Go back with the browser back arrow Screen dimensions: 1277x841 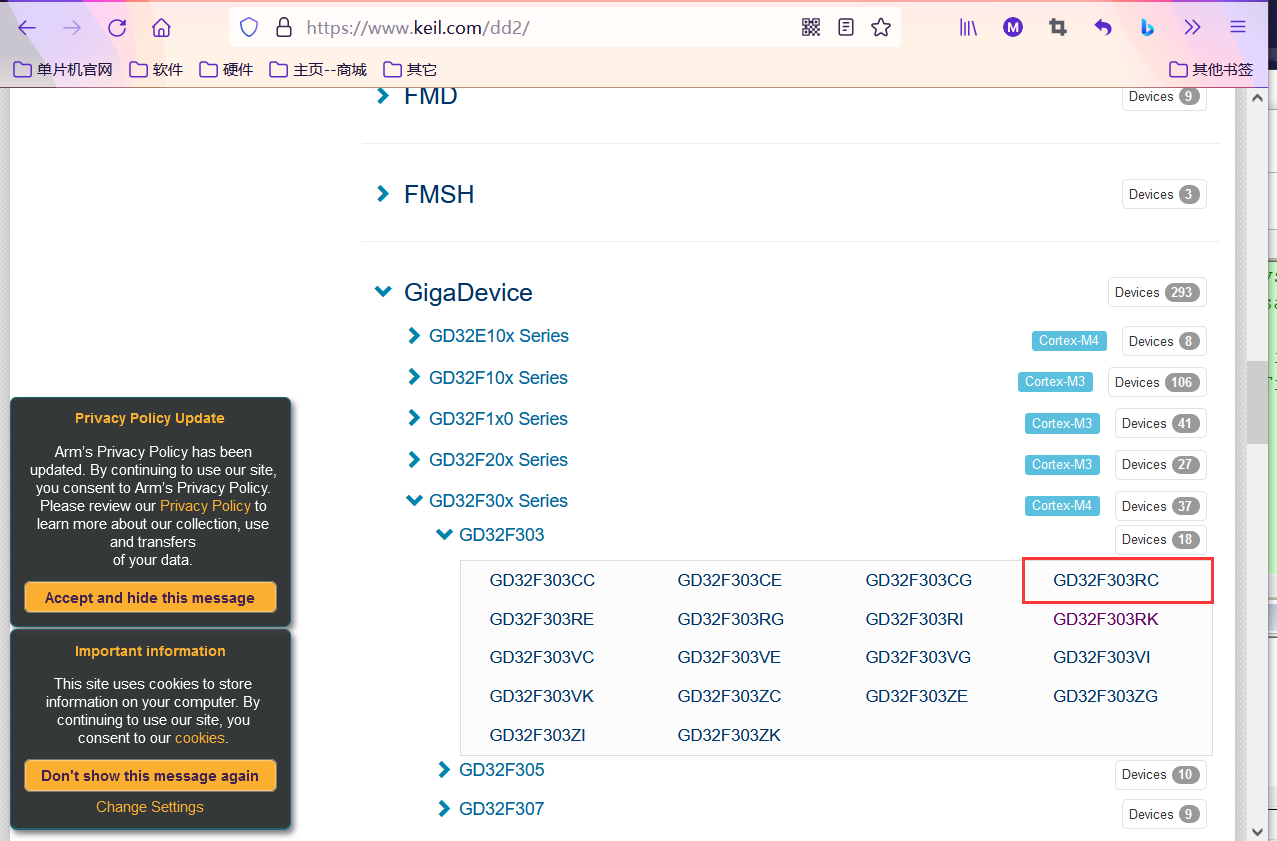click(27, 27)
